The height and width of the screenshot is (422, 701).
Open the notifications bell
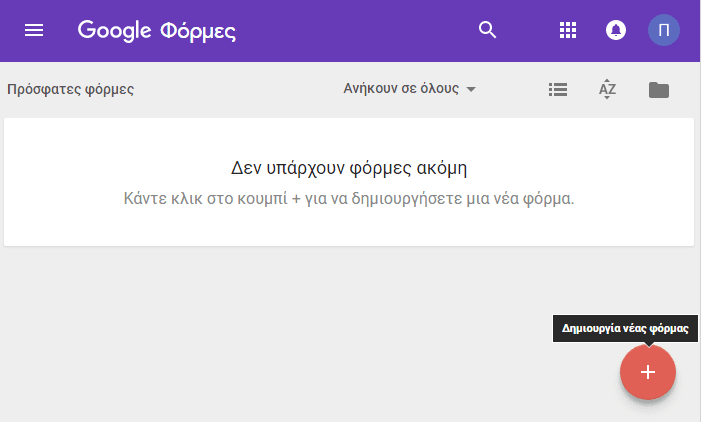pyautogui.click(x=616, y=30)
